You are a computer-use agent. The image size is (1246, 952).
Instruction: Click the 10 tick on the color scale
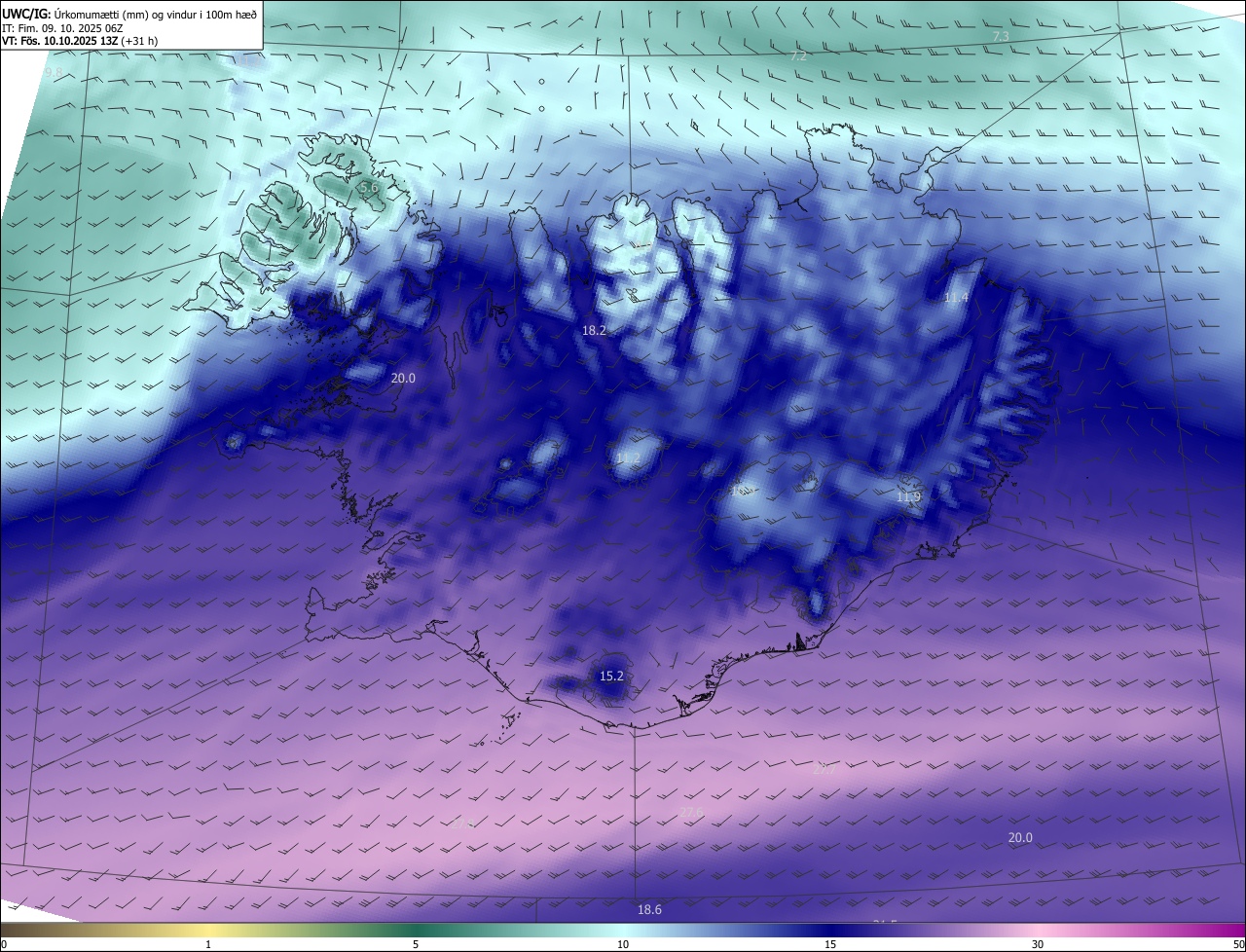623,944
